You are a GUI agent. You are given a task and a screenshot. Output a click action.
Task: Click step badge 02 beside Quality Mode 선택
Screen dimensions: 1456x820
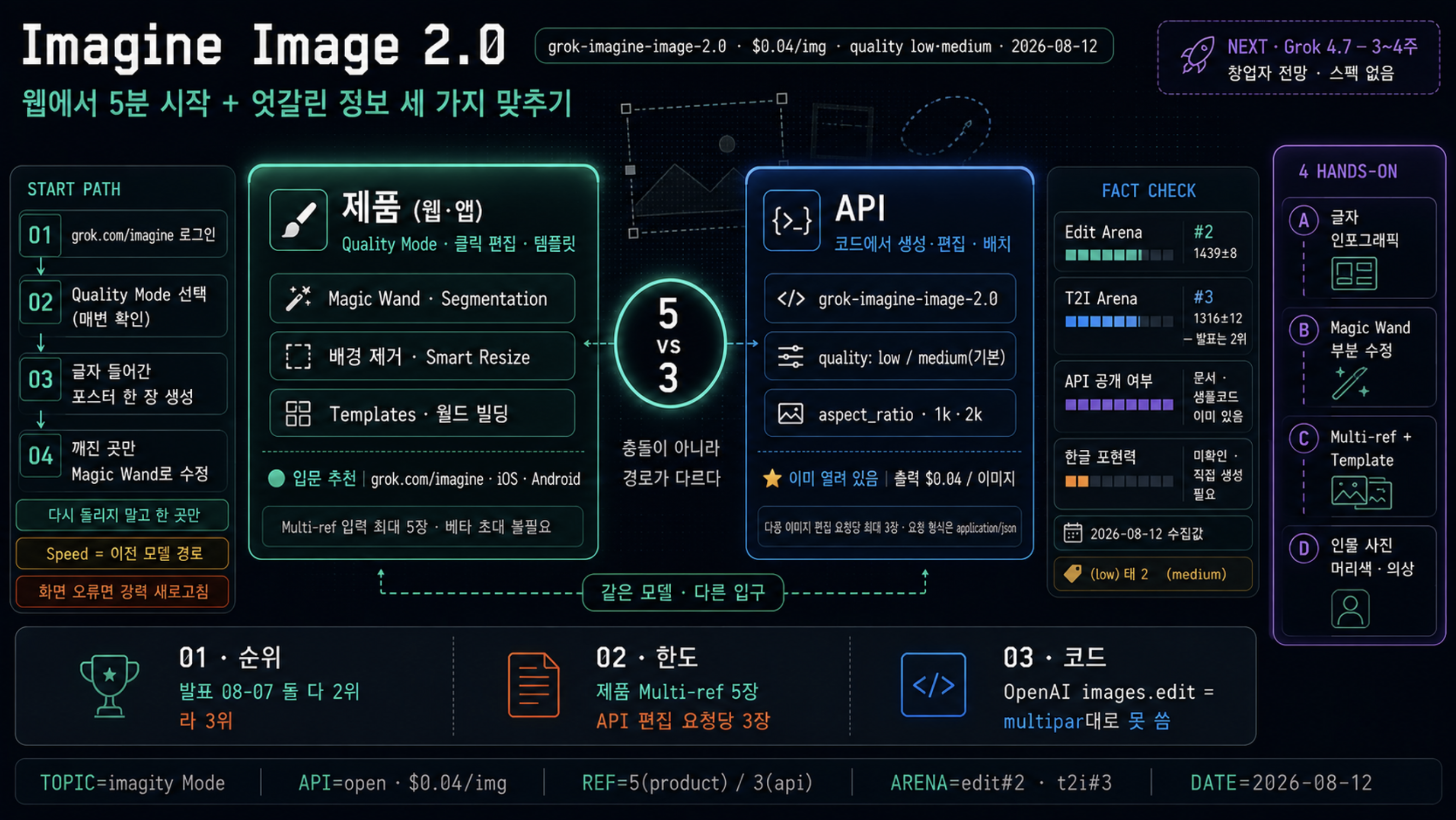click(40, 302)
